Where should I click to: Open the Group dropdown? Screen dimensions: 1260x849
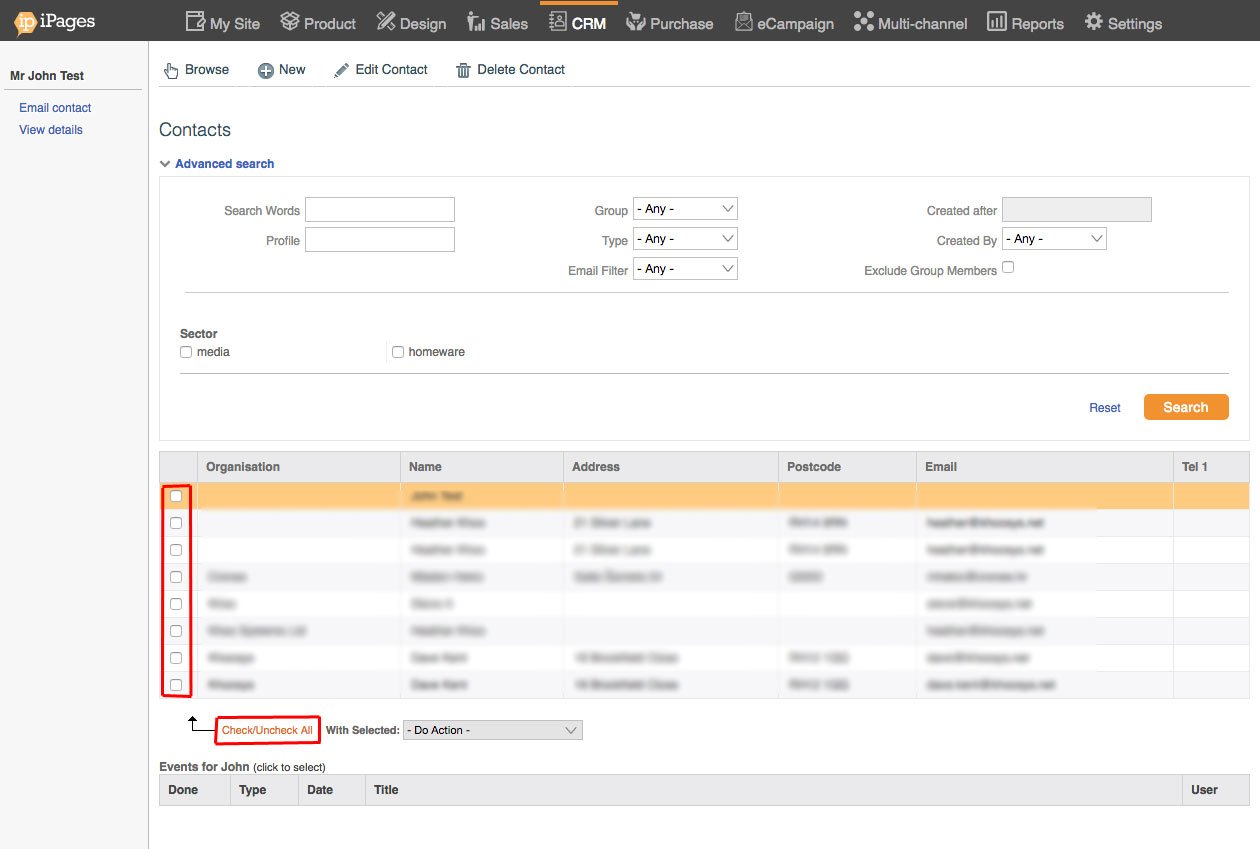point(685,209)
